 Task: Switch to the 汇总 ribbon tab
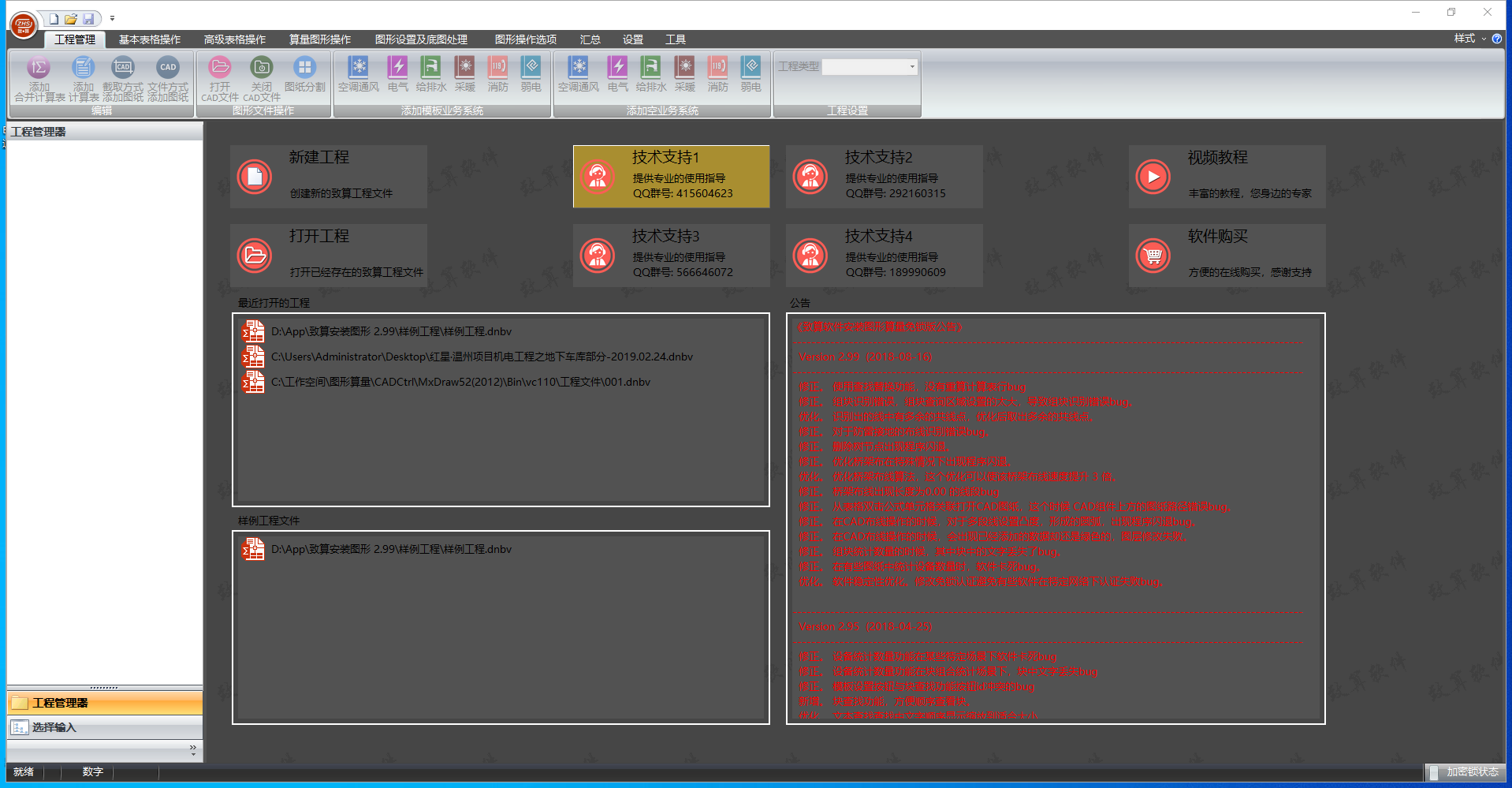(x=590, y=39)
